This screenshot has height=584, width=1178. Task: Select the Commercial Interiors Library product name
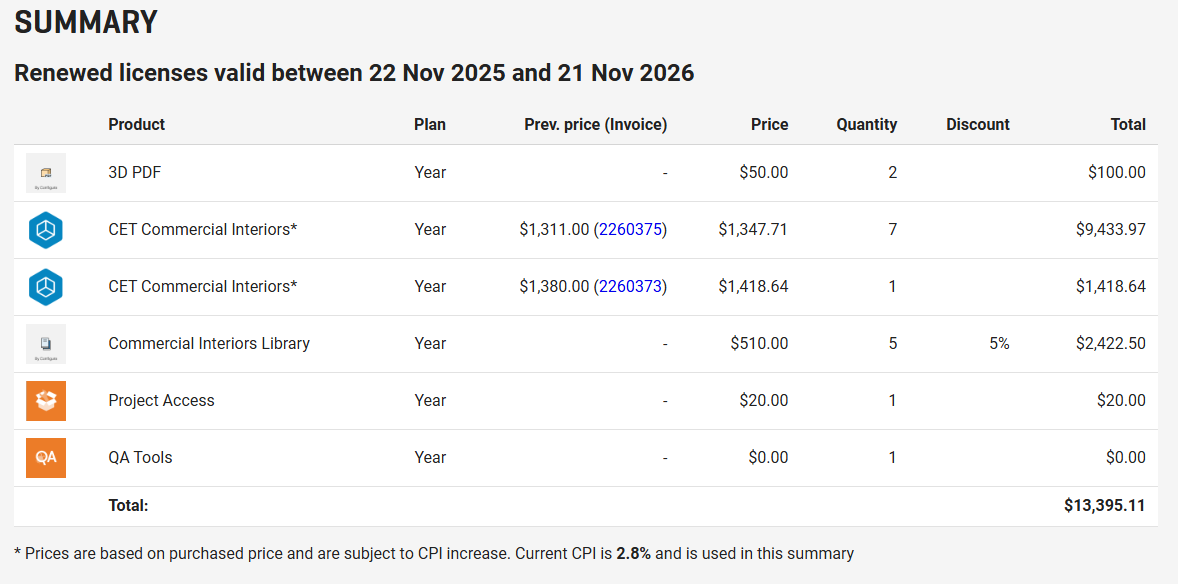(209, 343)
